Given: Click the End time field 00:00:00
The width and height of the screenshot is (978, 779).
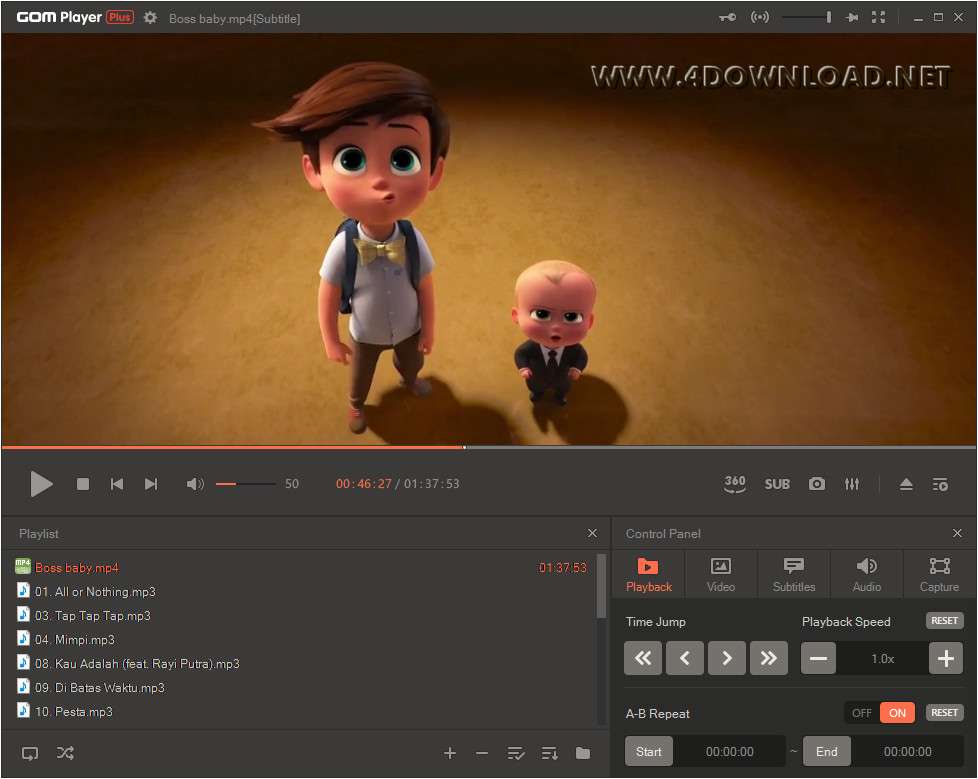Looking at the screenshot, I should pyautogui.click(x=908, y=752).
